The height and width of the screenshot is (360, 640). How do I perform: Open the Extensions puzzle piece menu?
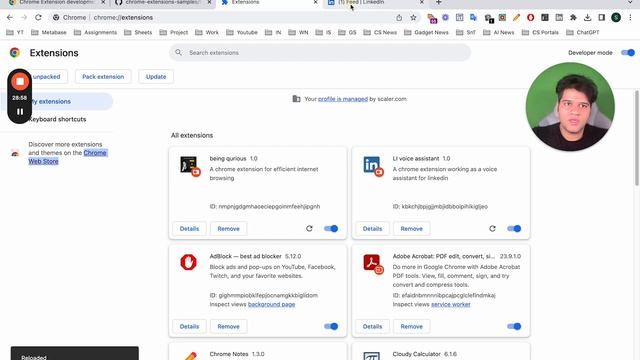[x=573, y=18]
